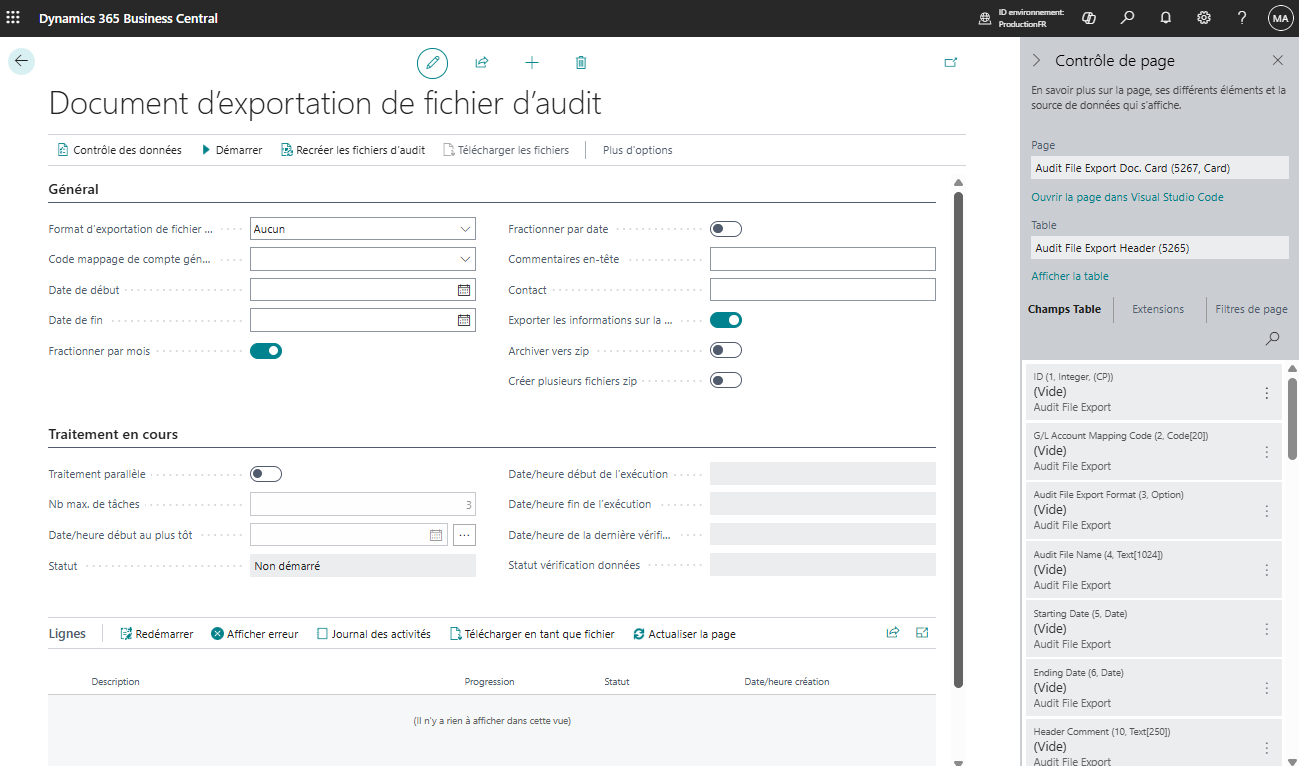Click the pencil edit icon
The image size is (1299, 766).
pos(432,63)
